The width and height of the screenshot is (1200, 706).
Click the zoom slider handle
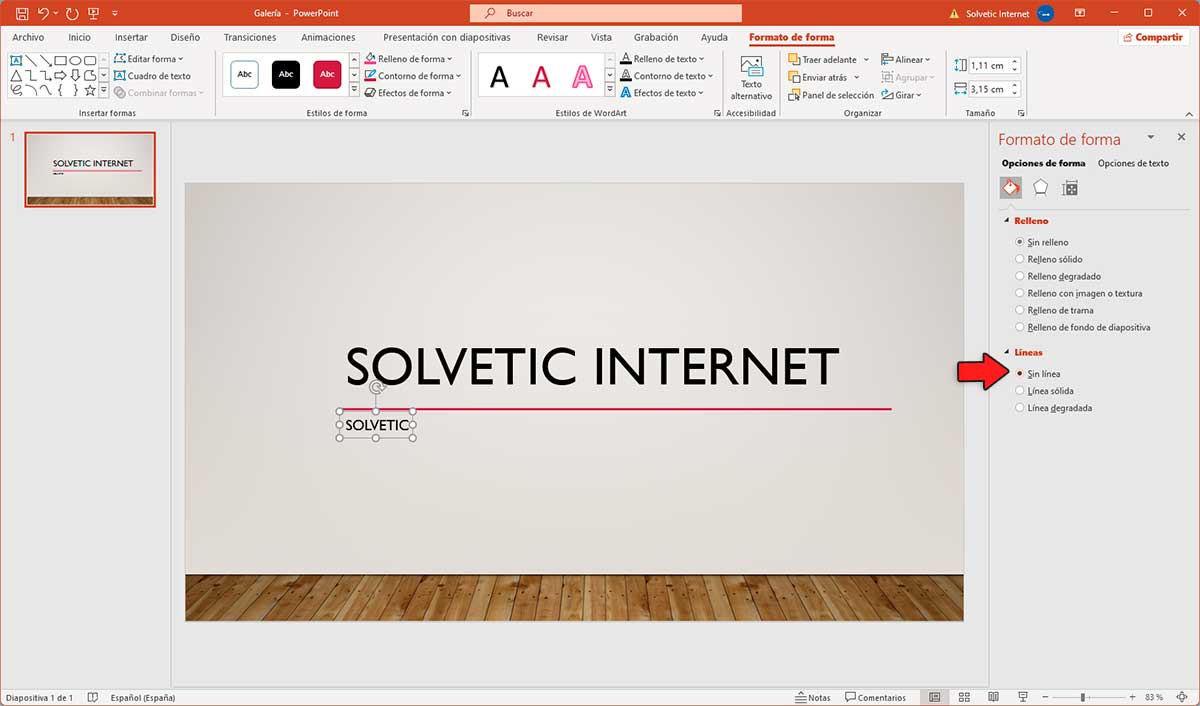pos(1083,697)
